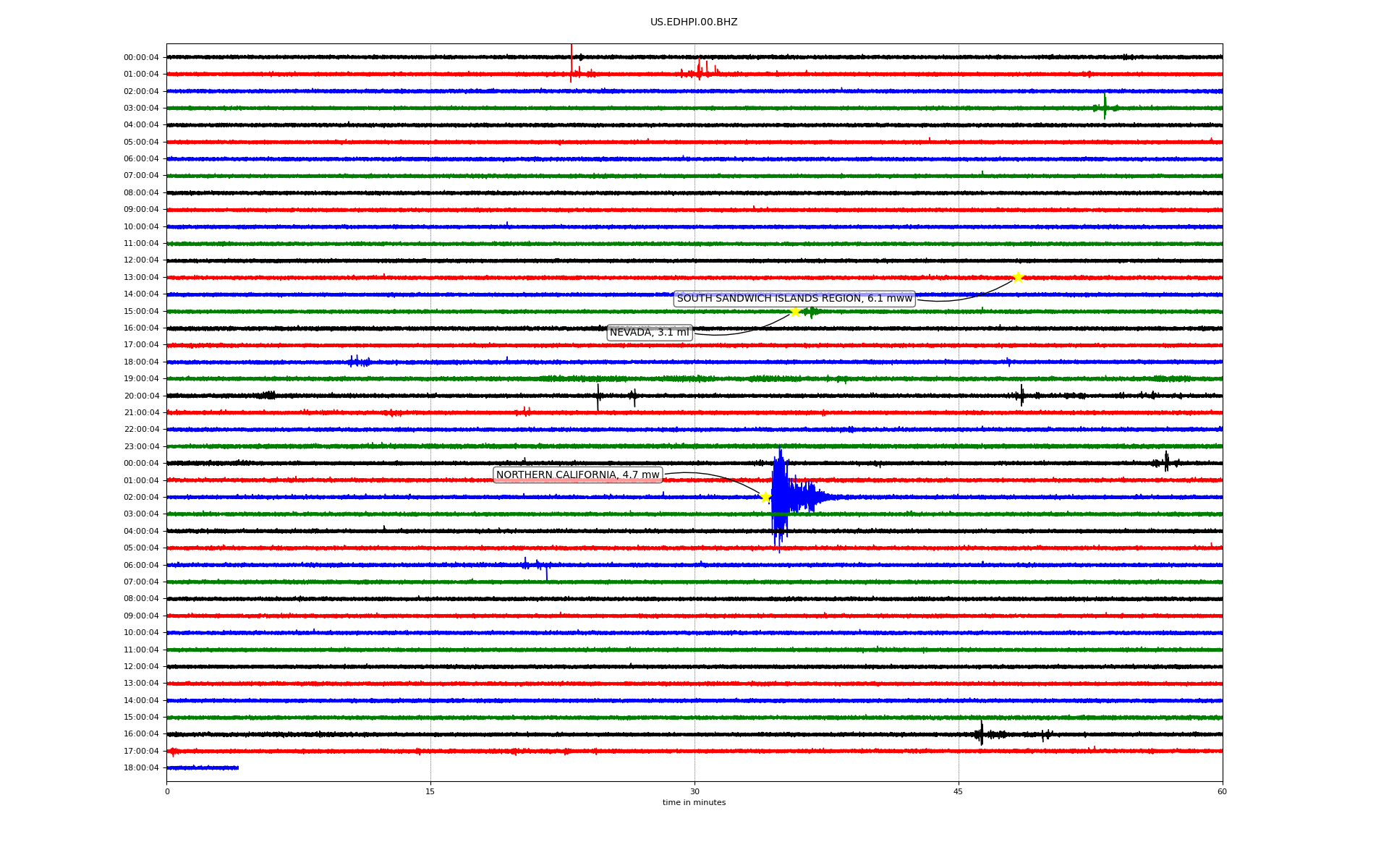Click the 60 tick on the x-axis
This screenshot has width=1389, height=868.
click(1222, 791)
